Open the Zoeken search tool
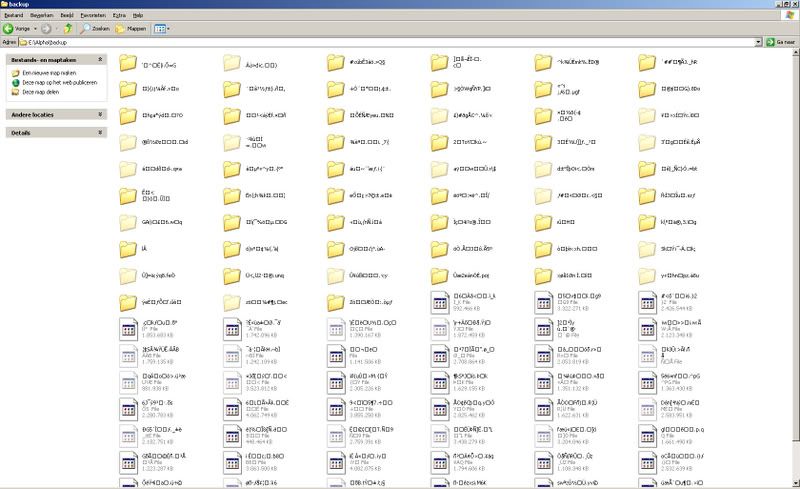The height and width of the screenshot is (489, 800). click(x=94, y=29)
